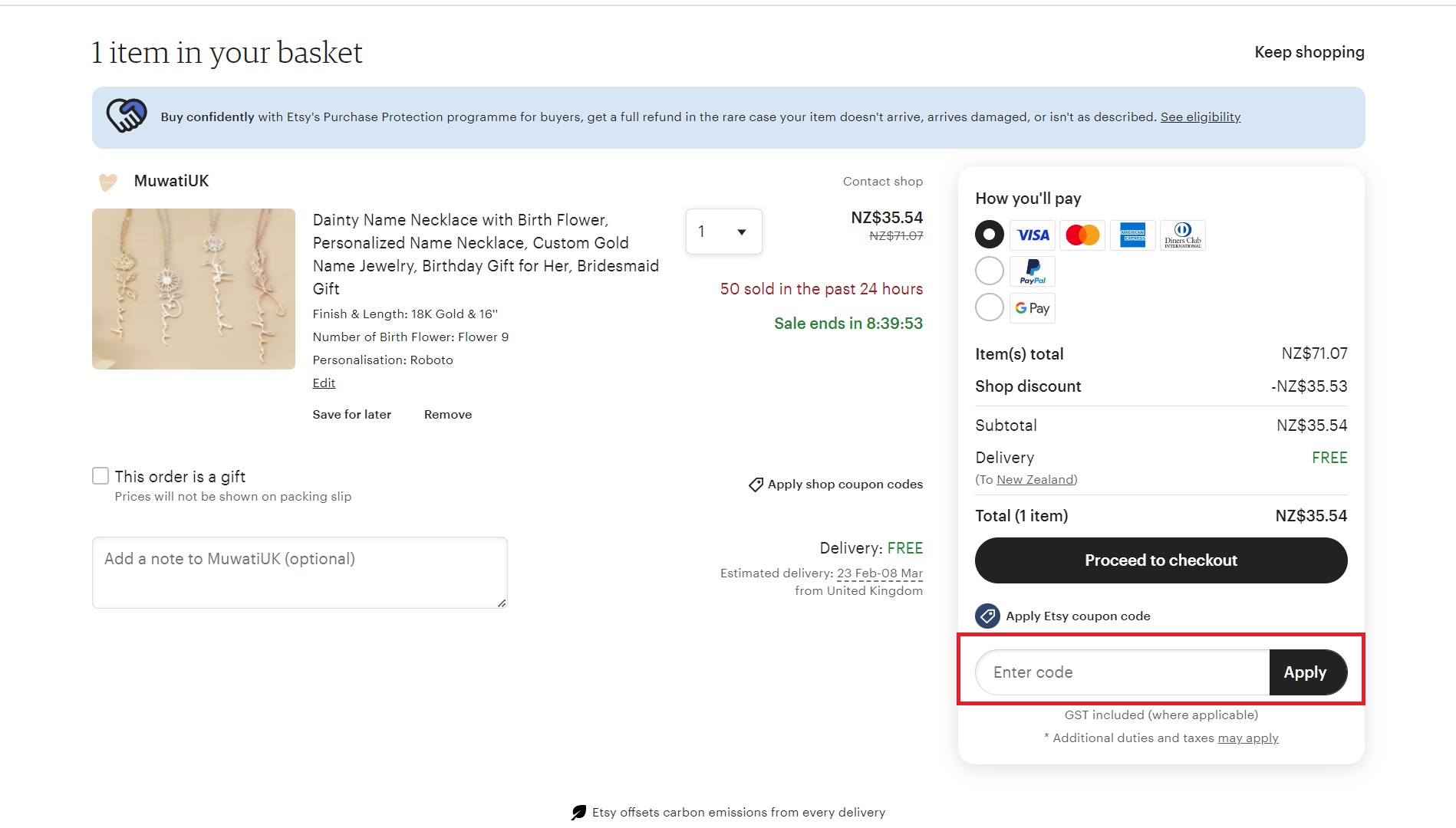
Task: Click the Enter code coupon field
Action: [1122, 672]
